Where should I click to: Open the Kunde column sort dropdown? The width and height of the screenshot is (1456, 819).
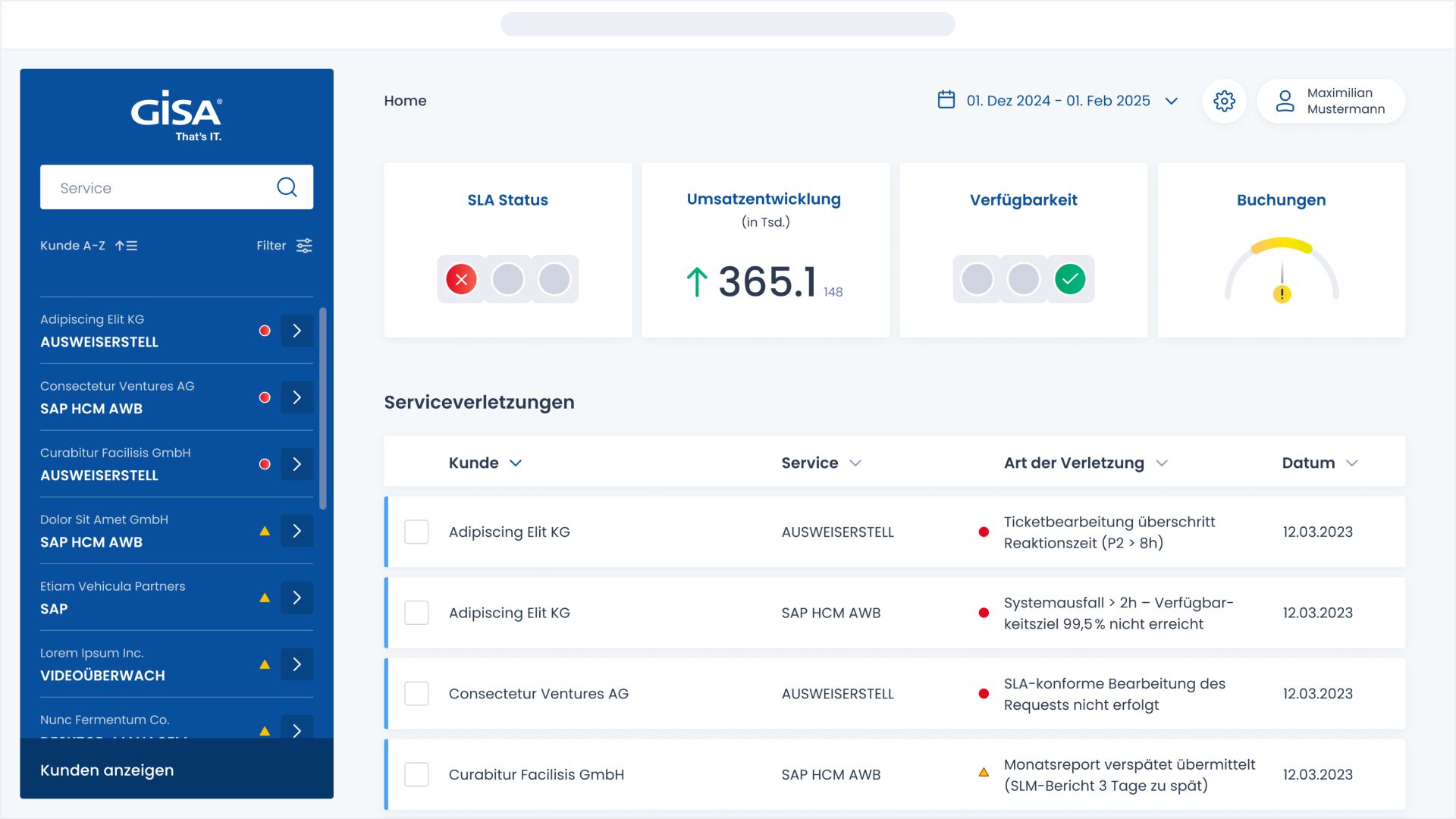point(516,463)
